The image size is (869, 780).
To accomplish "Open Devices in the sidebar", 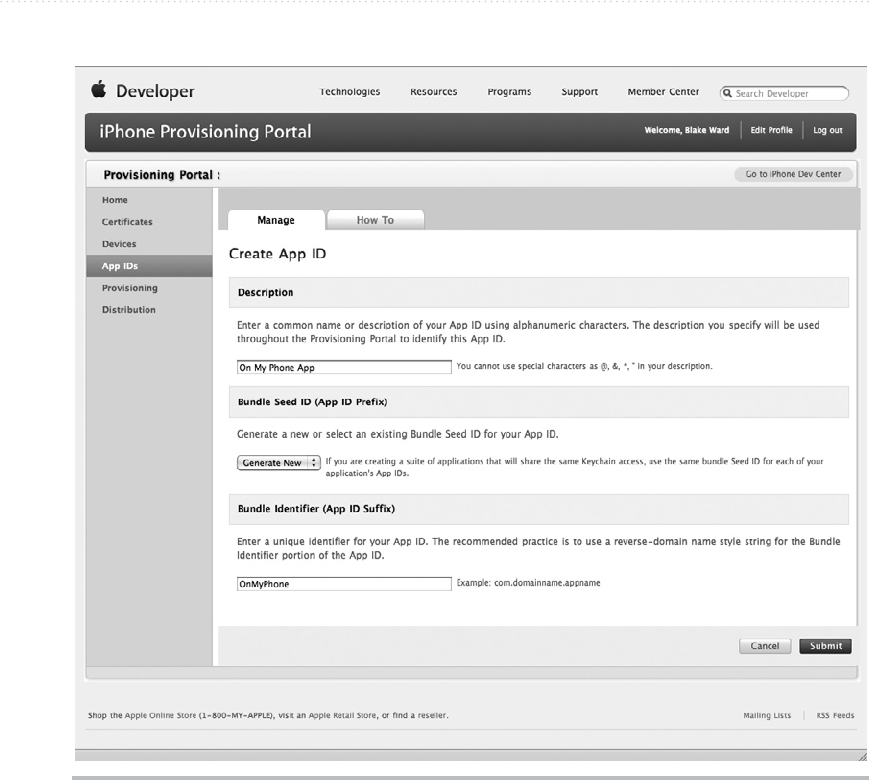I will coord(119,244).
